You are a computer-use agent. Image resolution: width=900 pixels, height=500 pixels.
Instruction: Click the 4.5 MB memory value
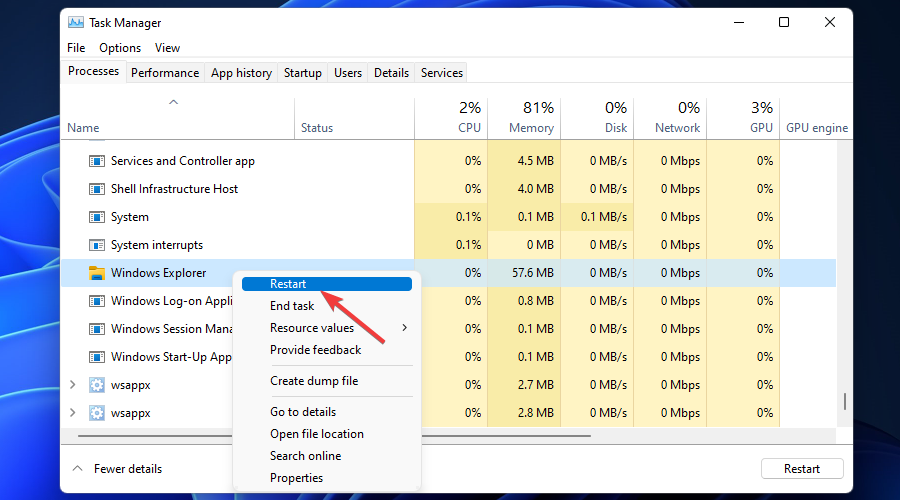pos(536,161)
